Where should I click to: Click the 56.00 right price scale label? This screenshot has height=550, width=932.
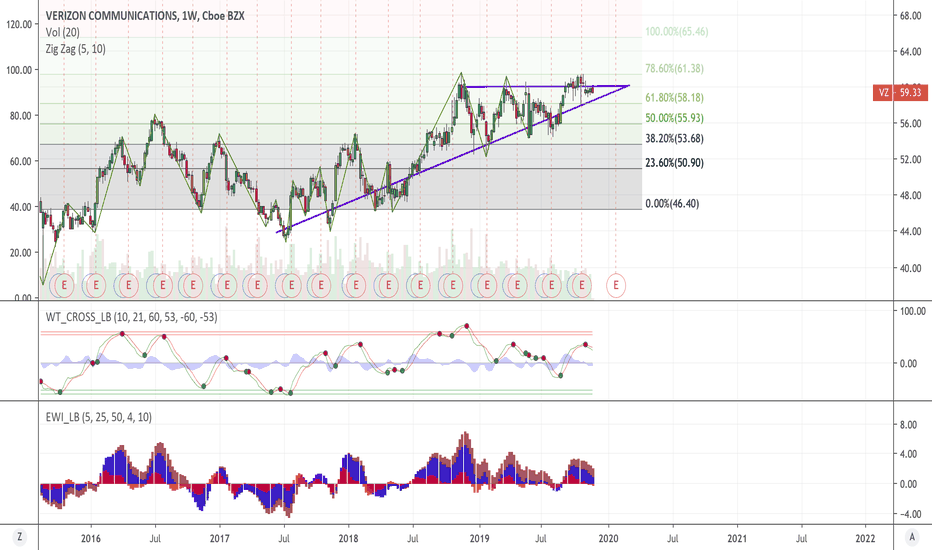pos(911,124)
